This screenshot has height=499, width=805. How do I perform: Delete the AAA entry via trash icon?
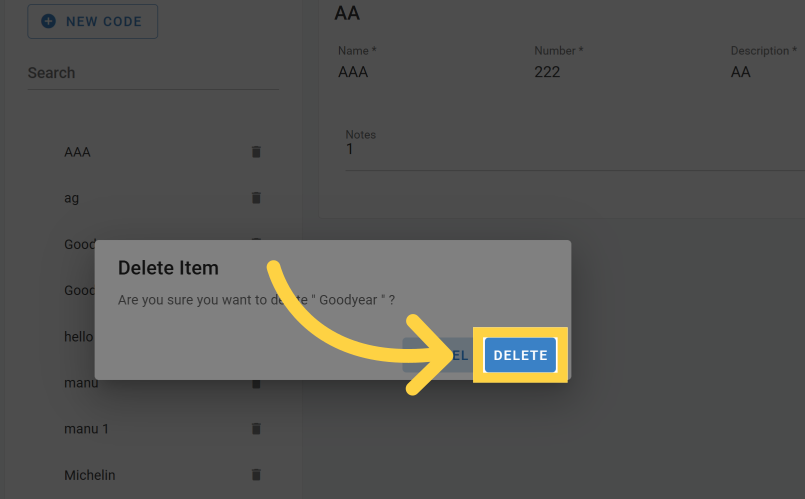(x=255, y=152)
